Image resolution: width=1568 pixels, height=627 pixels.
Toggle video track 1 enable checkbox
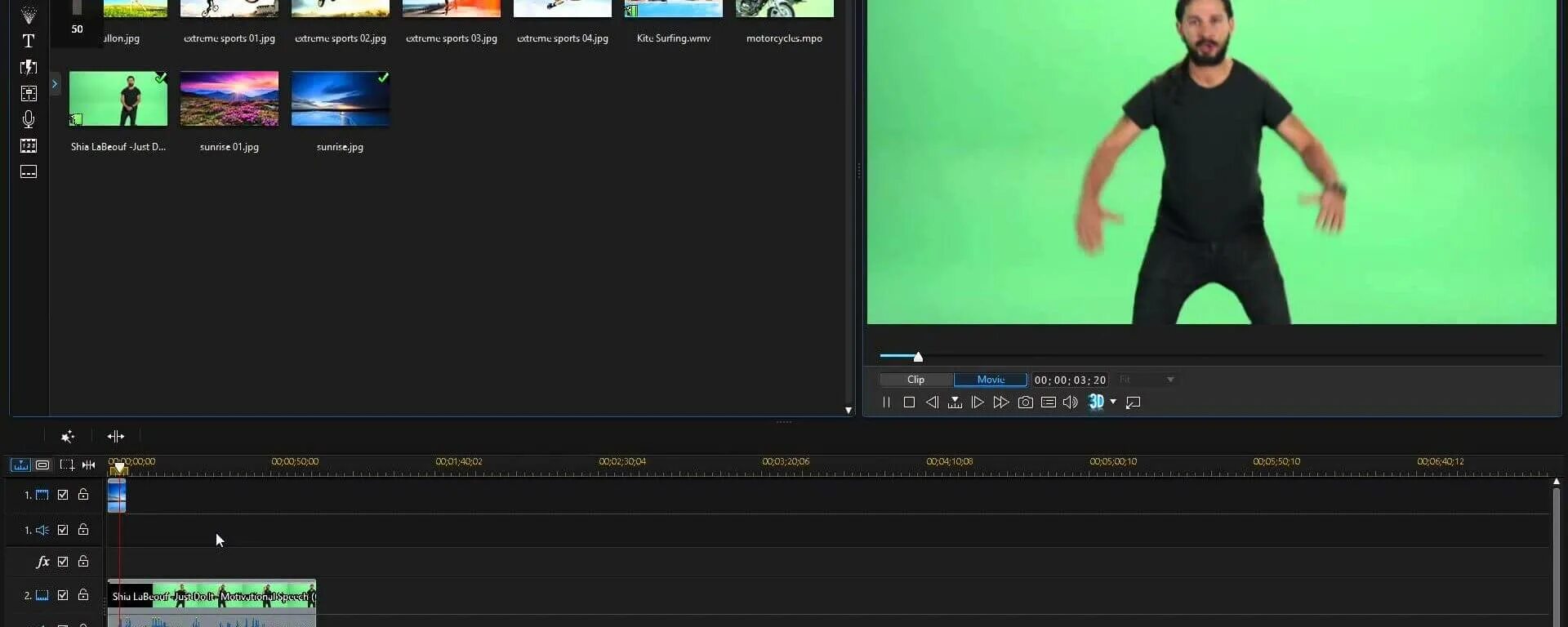63,495
